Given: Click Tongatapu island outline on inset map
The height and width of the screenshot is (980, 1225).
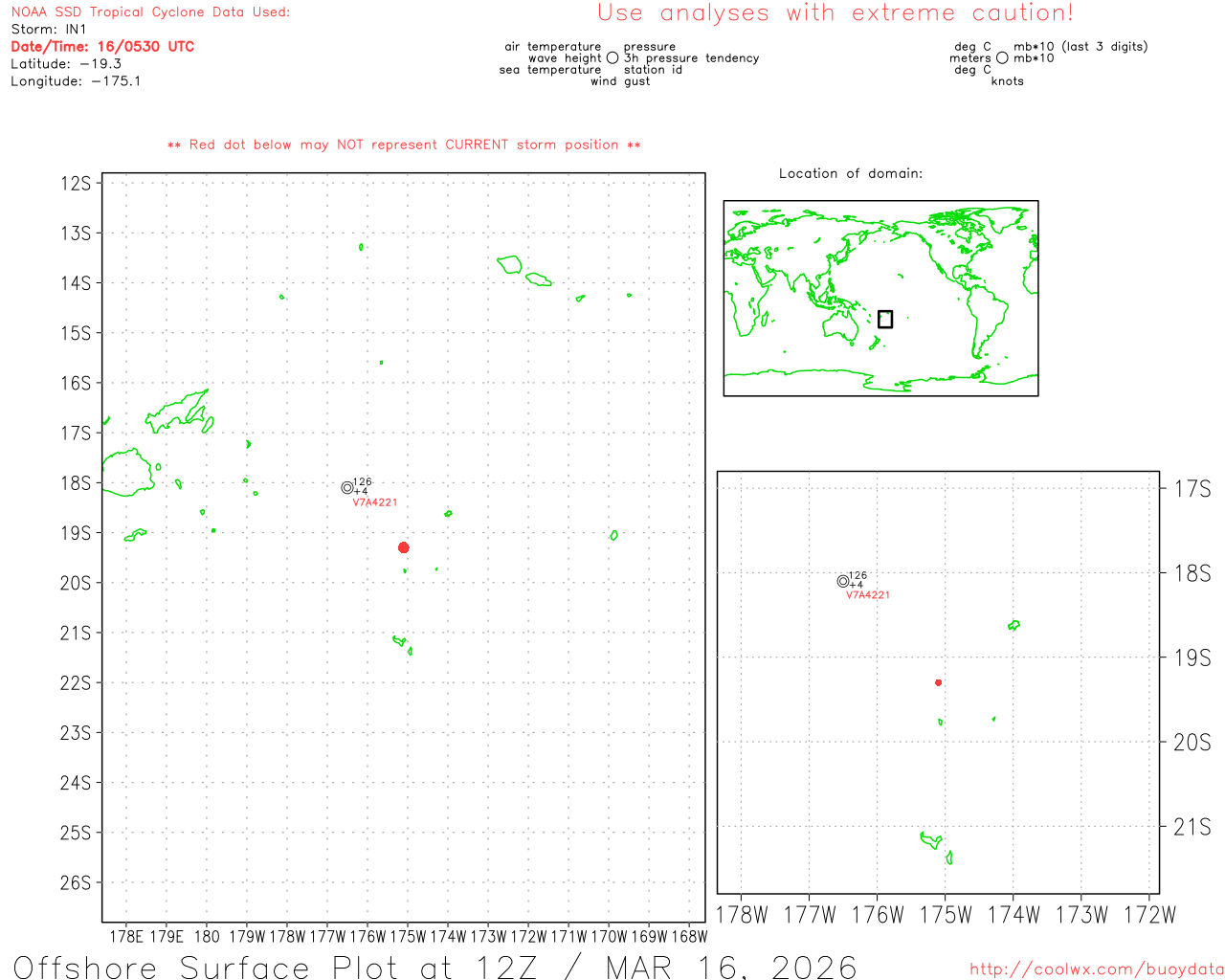Looking at the screenshot, I should pos(931,840).
